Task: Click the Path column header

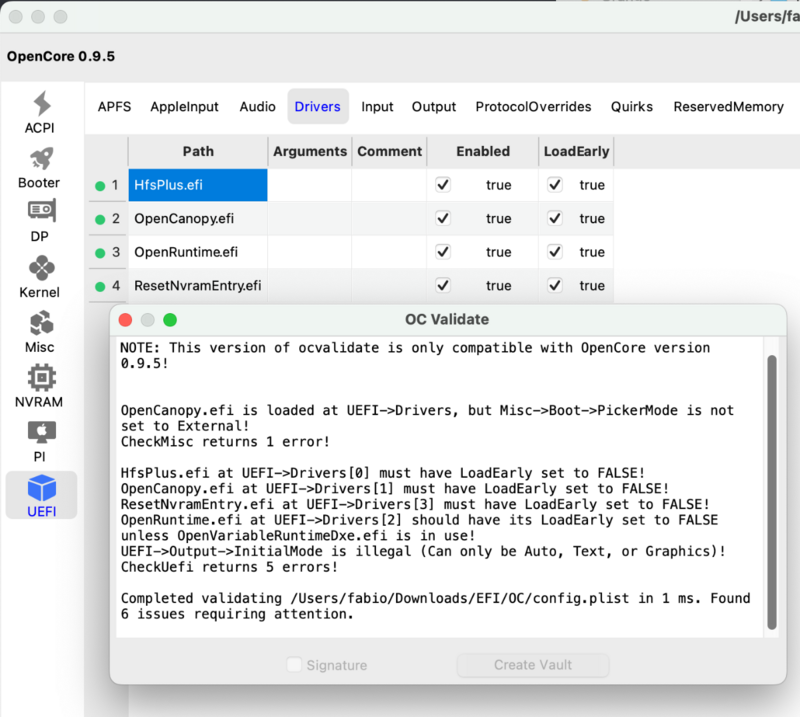Action: (198, 151)
